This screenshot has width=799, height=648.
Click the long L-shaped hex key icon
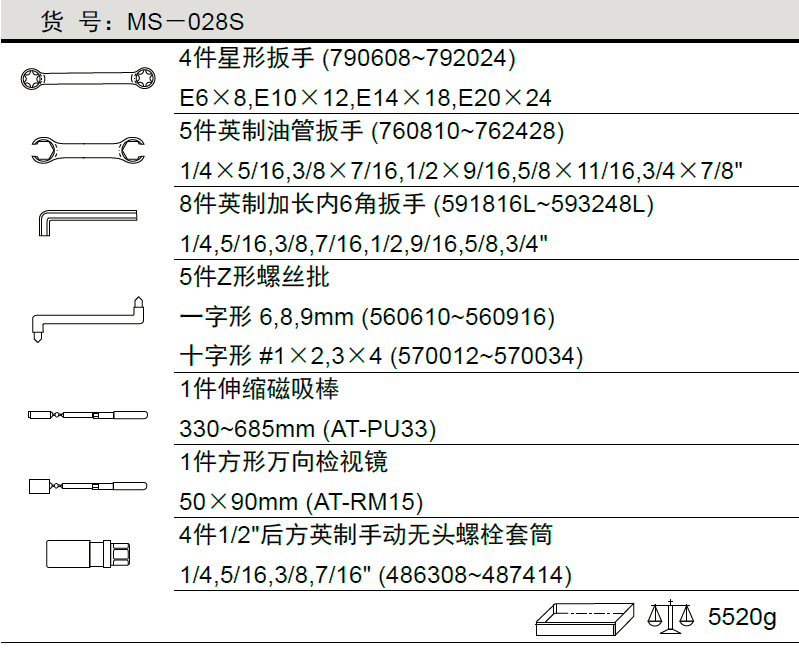pos(85,220)
